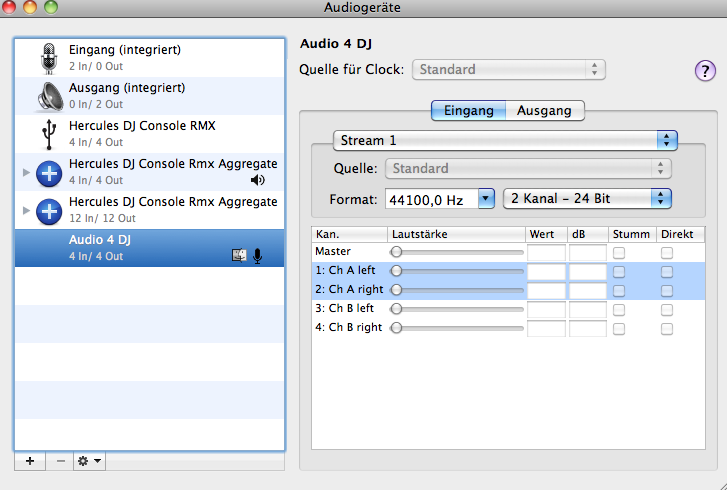Click the Master volume slider
This screenshot has height=490, width=727.
click(457, 252)
